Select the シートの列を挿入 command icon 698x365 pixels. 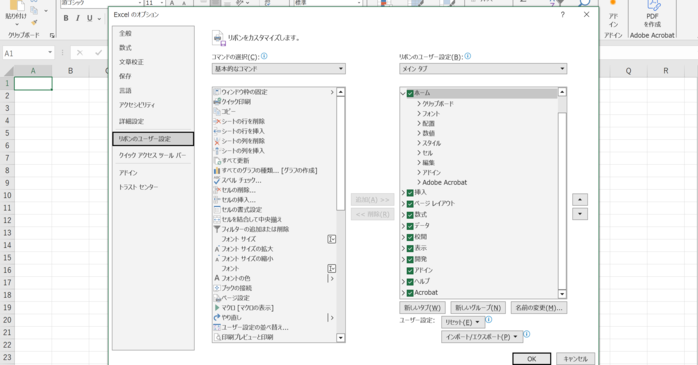pos(217,151)
